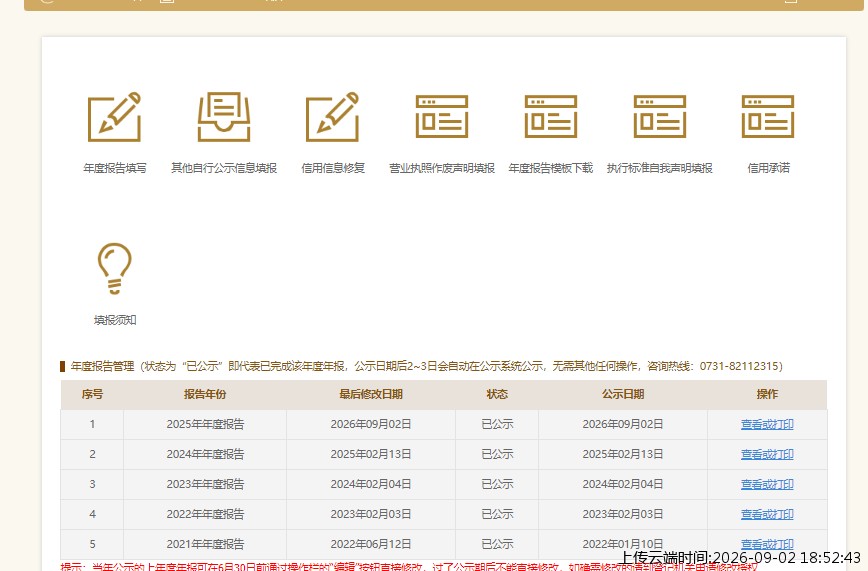
Task: Click 已公示 status of 2023 report
Action: (x=497, y=484)
